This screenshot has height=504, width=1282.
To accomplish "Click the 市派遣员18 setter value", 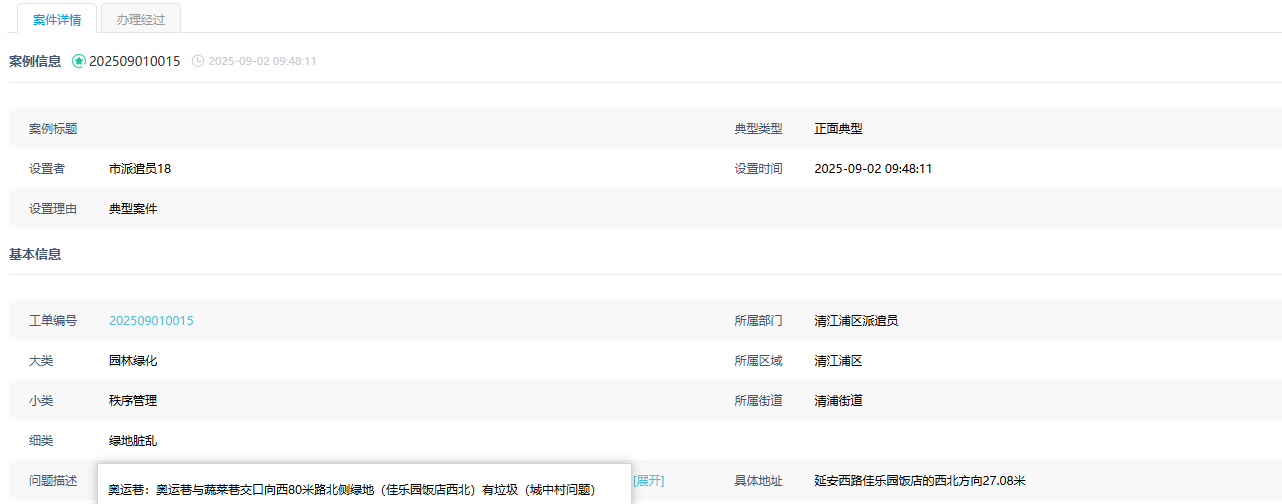I will click(140, 169).
